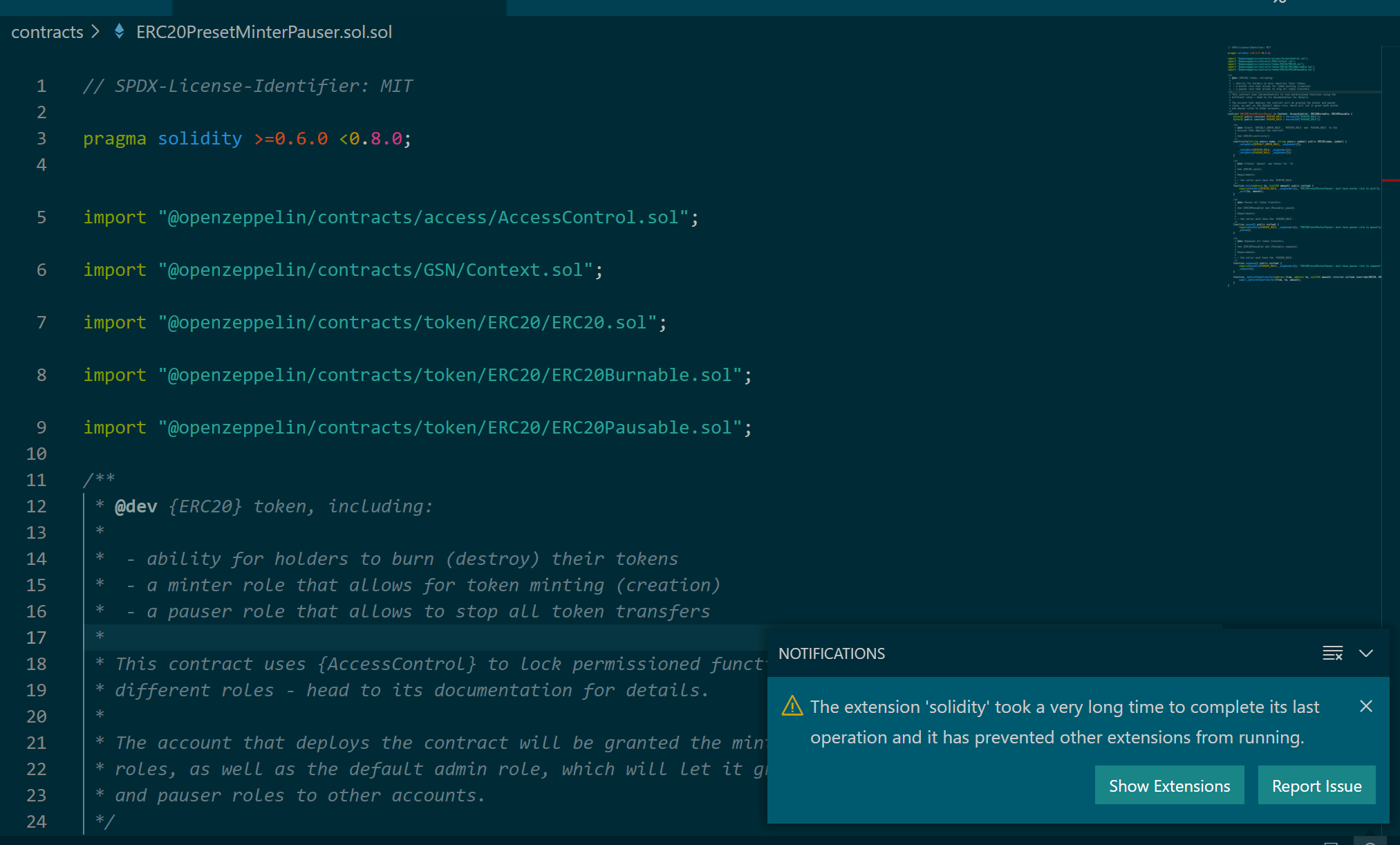Click the 'Report Issue' button
Screen dimensions: 1400x845
pyautogui.click(x=1316, y=786)
